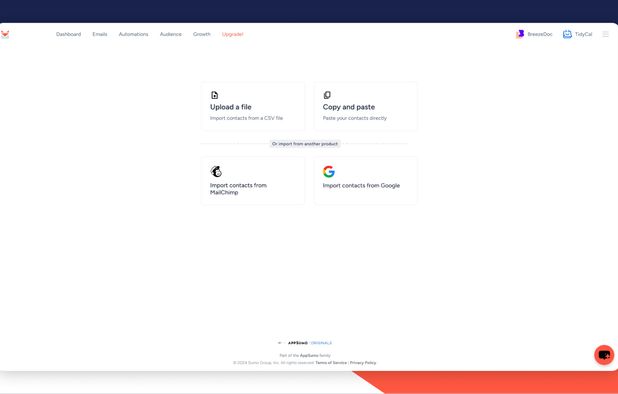Click the Upgrade! link in the navigation
618x394 pixels.
click(233, 34)
